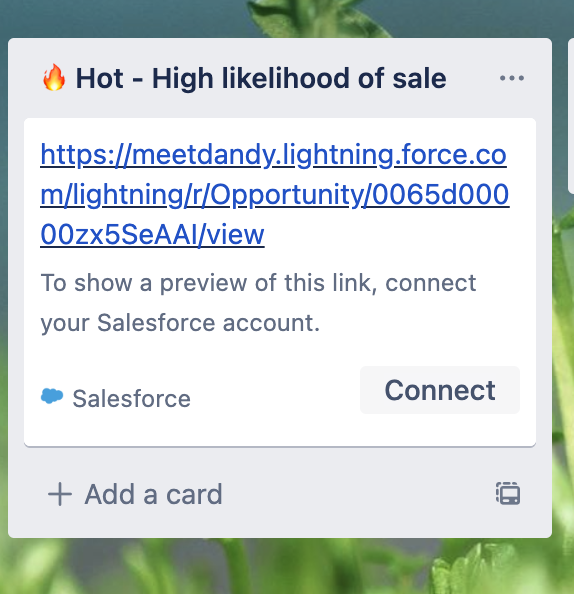Image resolution: width=574 pixels, height=594 pixels.
Task: Click the link ending 00zx5SeAAI/view
Action: coord(152,234)
